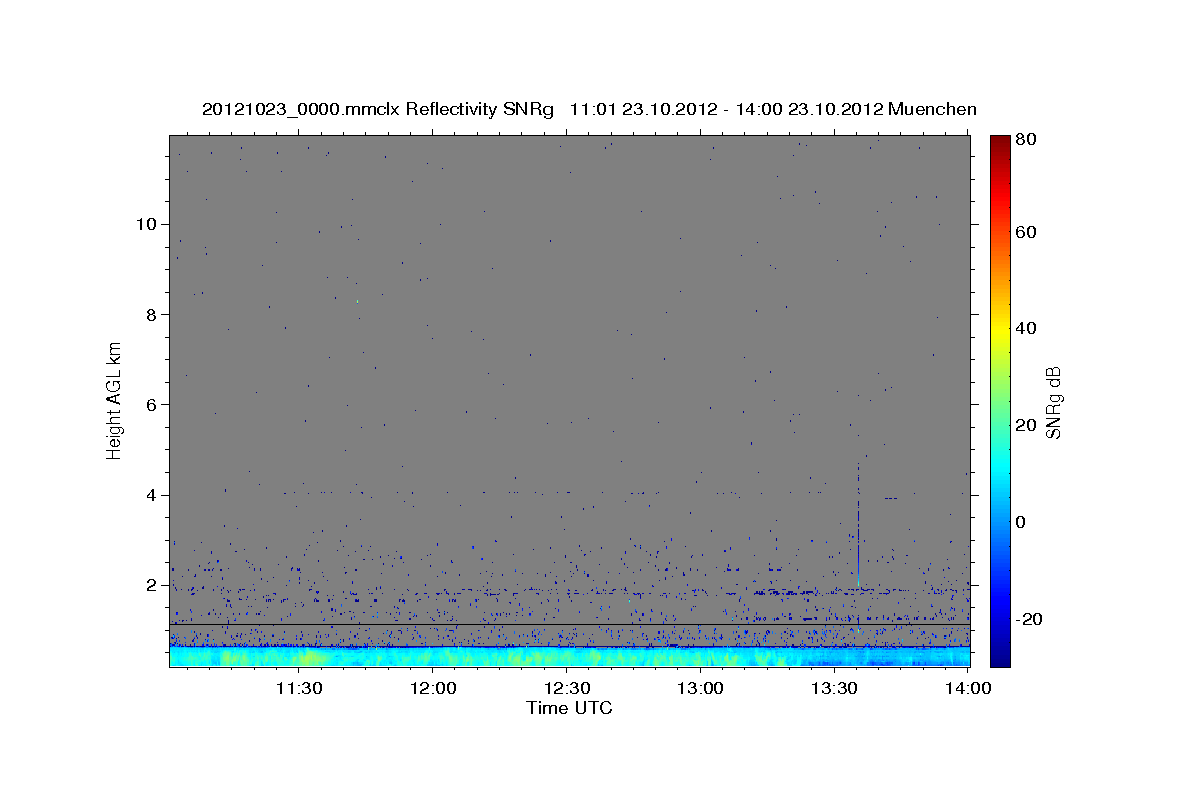Click the height axis value 10

[x=146, y=224]
